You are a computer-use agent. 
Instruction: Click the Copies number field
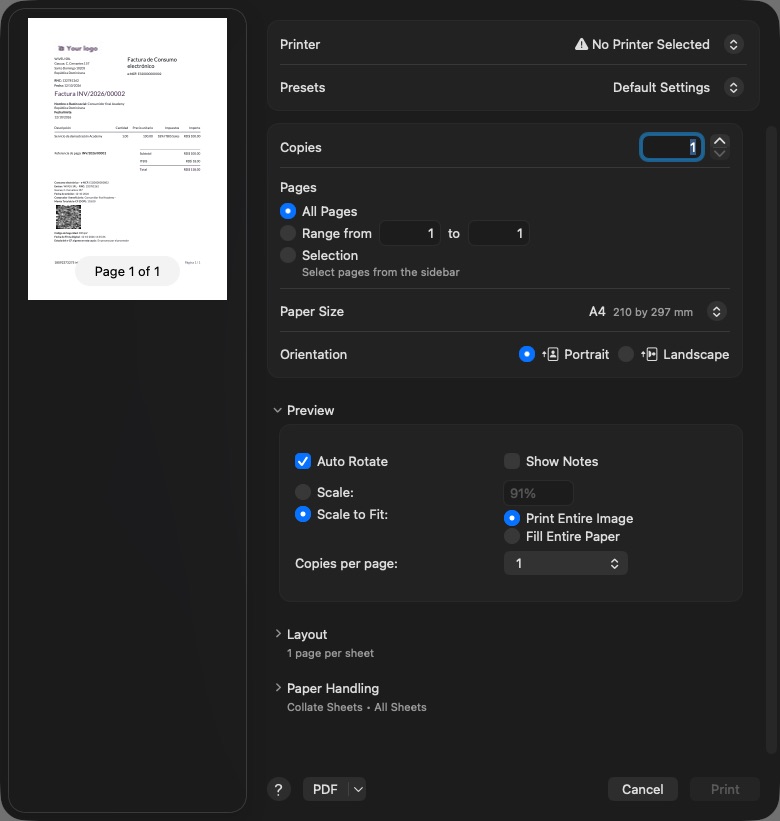tap(672, 147)
